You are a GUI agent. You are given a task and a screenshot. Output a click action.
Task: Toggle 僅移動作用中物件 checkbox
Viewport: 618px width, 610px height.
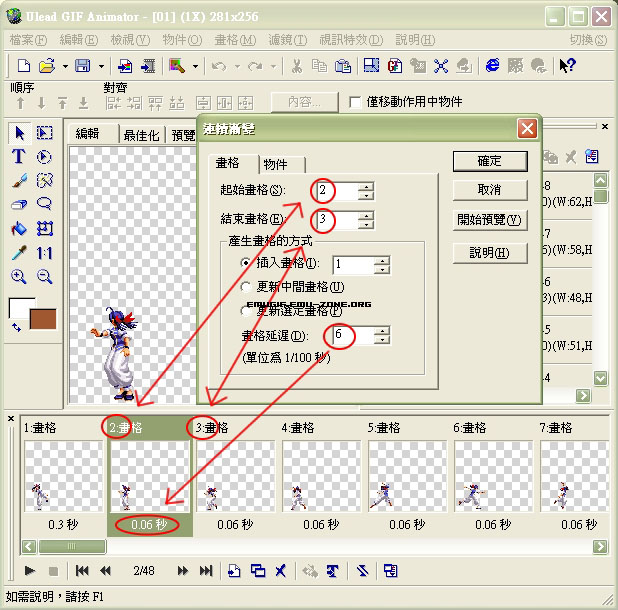click(x=355, y=102)
